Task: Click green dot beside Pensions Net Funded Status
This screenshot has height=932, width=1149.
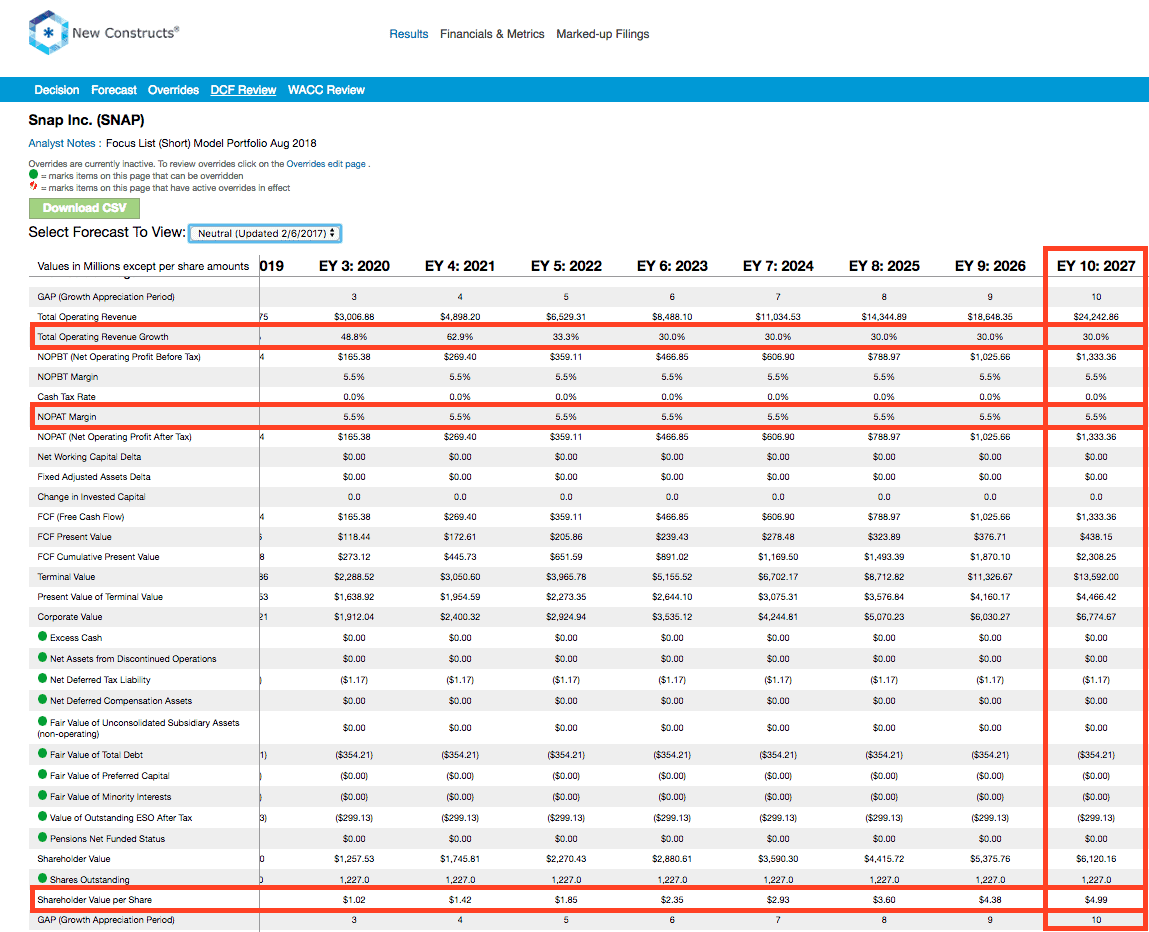Action: tap(43, 837)
